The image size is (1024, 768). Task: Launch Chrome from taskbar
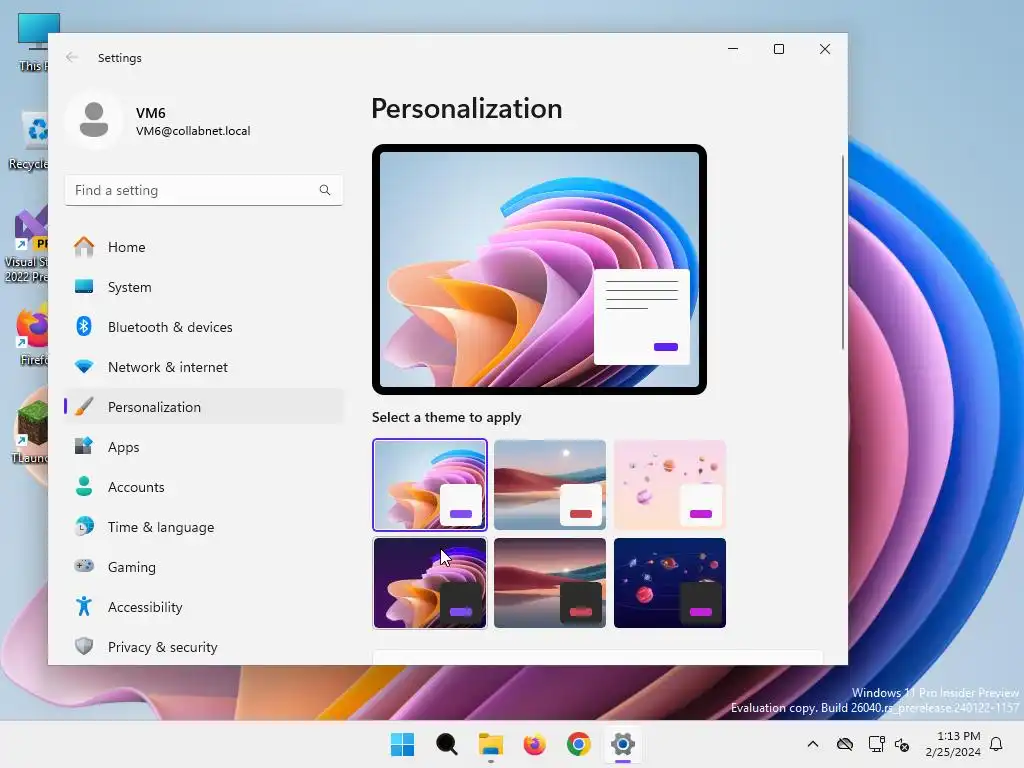[x=579, y=744]
